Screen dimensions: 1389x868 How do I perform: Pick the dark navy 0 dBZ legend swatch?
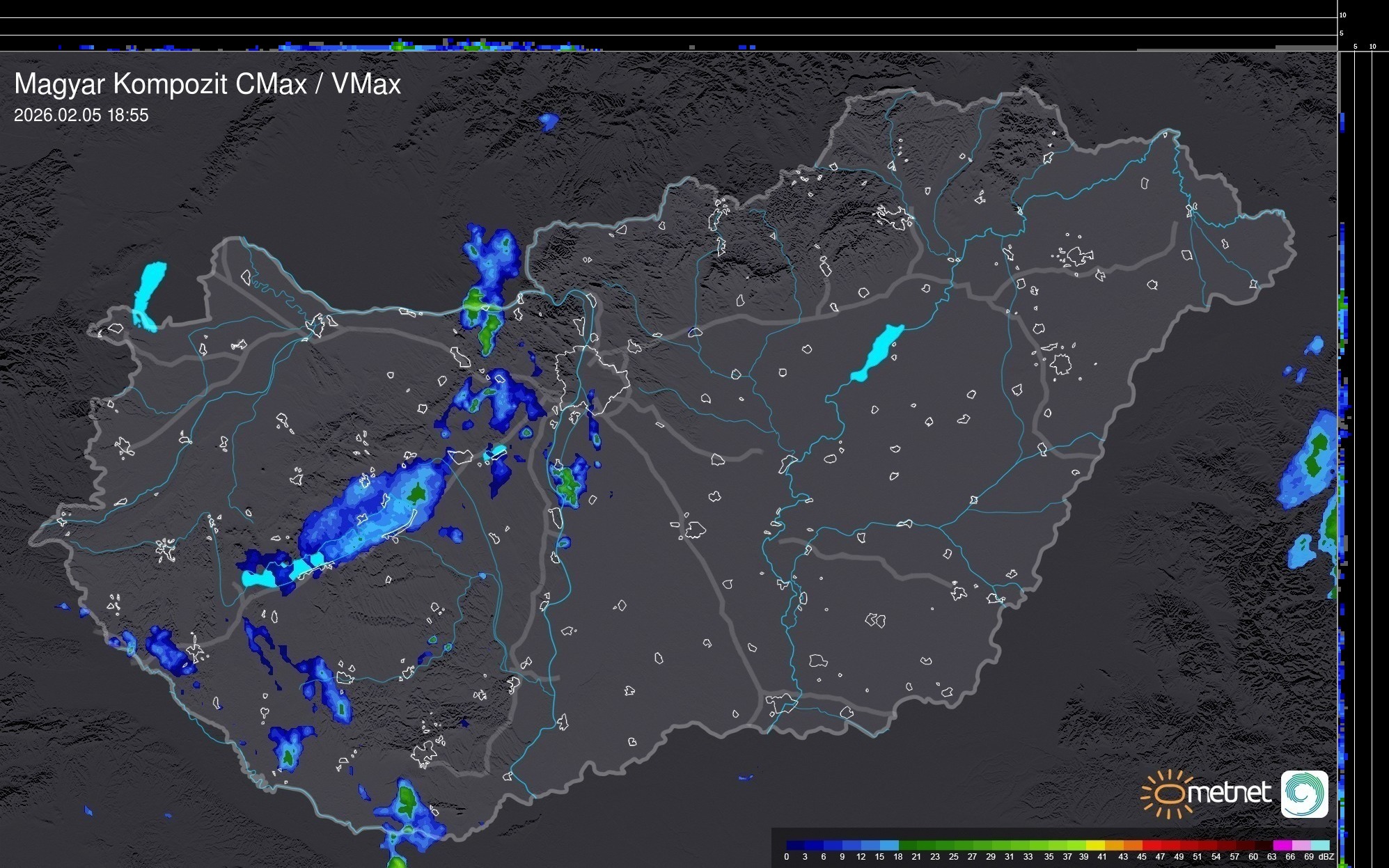click(x=795, y=845)
